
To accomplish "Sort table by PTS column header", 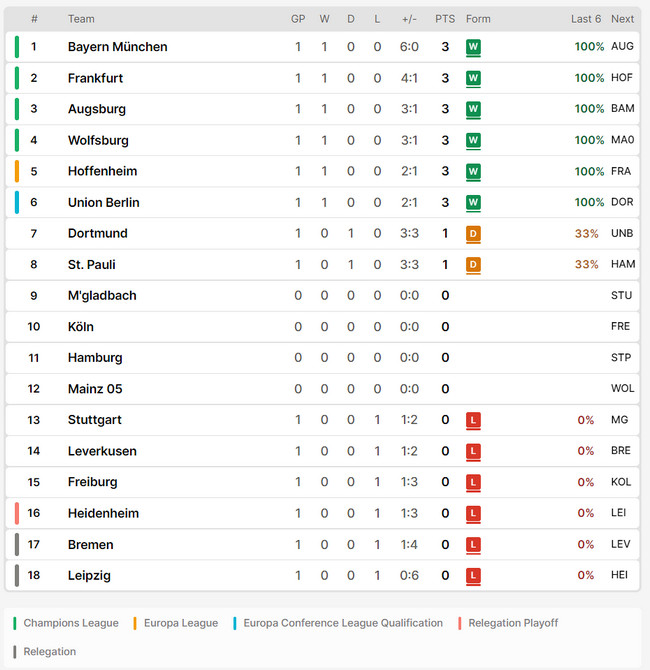I will coord(445,19).
